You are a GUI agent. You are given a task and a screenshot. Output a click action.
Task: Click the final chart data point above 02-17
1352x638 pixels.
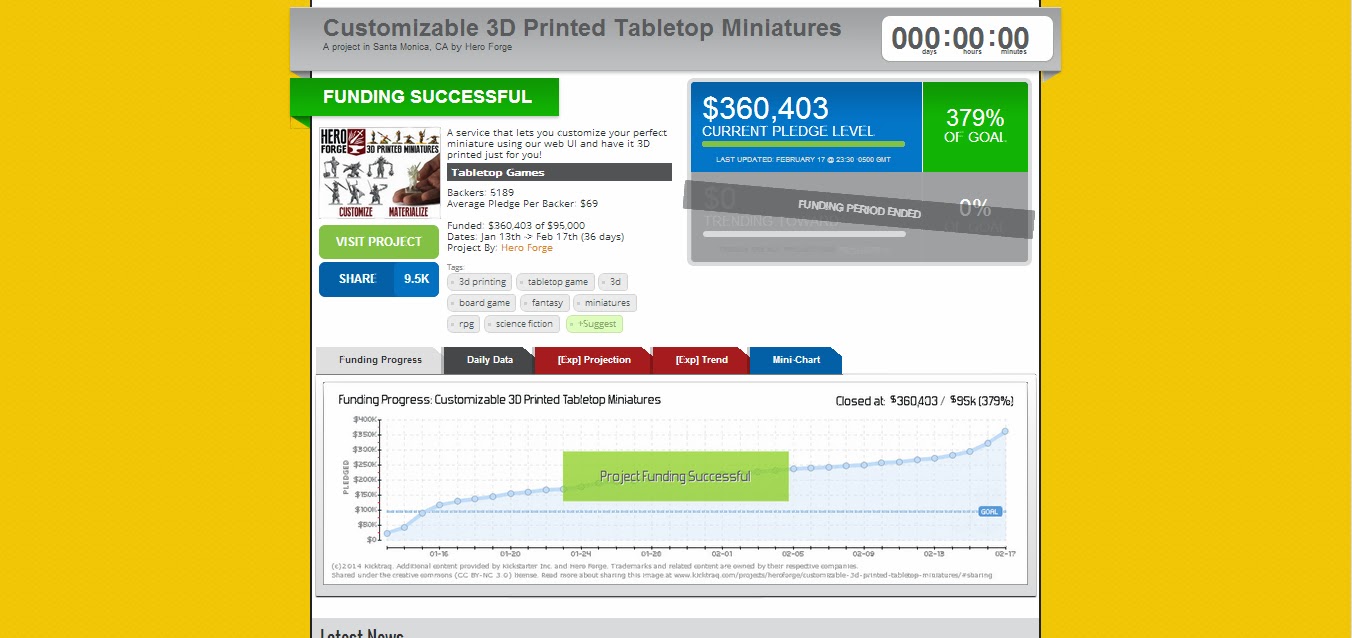coord(1005,431)
